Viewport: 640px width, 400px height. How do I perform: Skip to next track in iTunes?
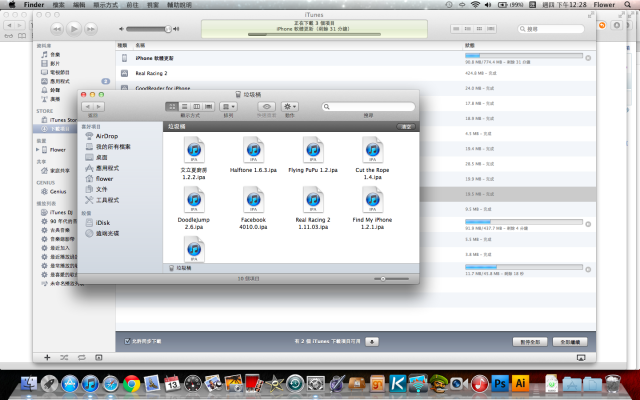click(91, 29)
